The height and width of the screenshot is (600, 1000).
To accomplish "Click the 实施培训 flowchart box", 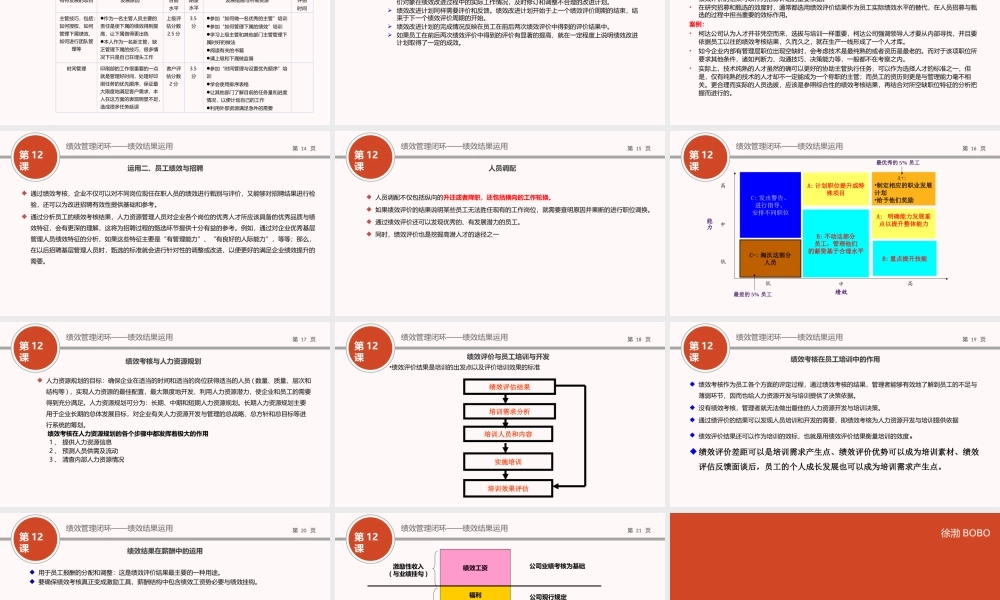I will [x=508, y=461].
